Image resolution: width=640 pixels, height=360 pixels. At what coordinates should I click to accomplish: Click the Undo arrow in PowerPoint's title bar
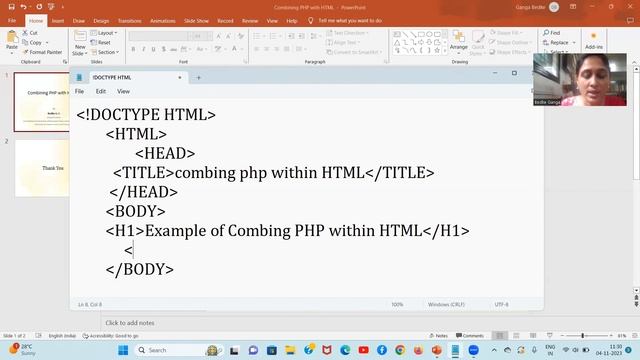(x=23, y=7)
